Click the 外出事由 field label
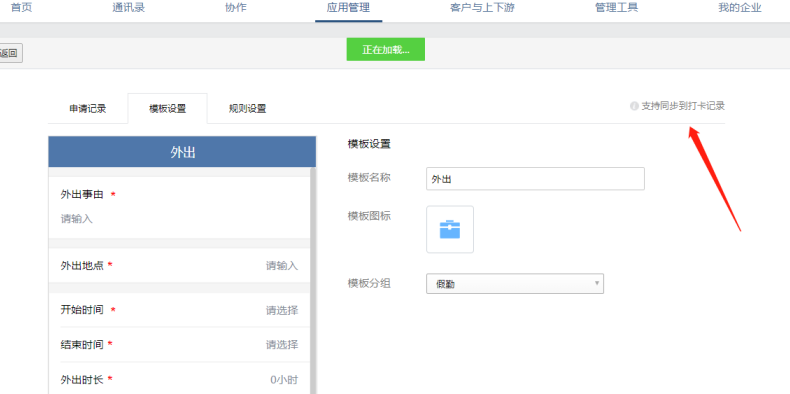This screenshot has height=394, width=790. coord(82,194)
